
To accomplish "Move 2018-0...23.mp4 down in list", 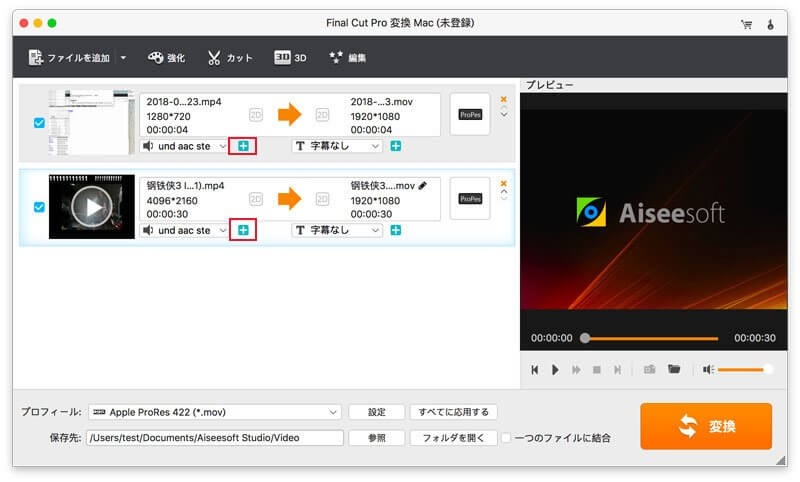I will [x=504, y=115].
